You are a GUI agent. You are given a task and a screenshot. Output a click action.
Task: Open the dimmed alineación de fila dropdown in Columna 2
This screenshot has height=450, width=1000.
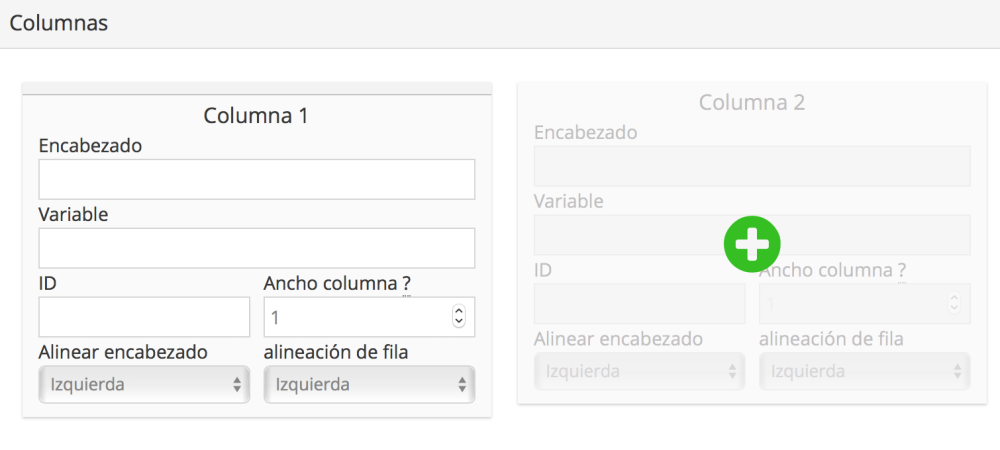864,371
